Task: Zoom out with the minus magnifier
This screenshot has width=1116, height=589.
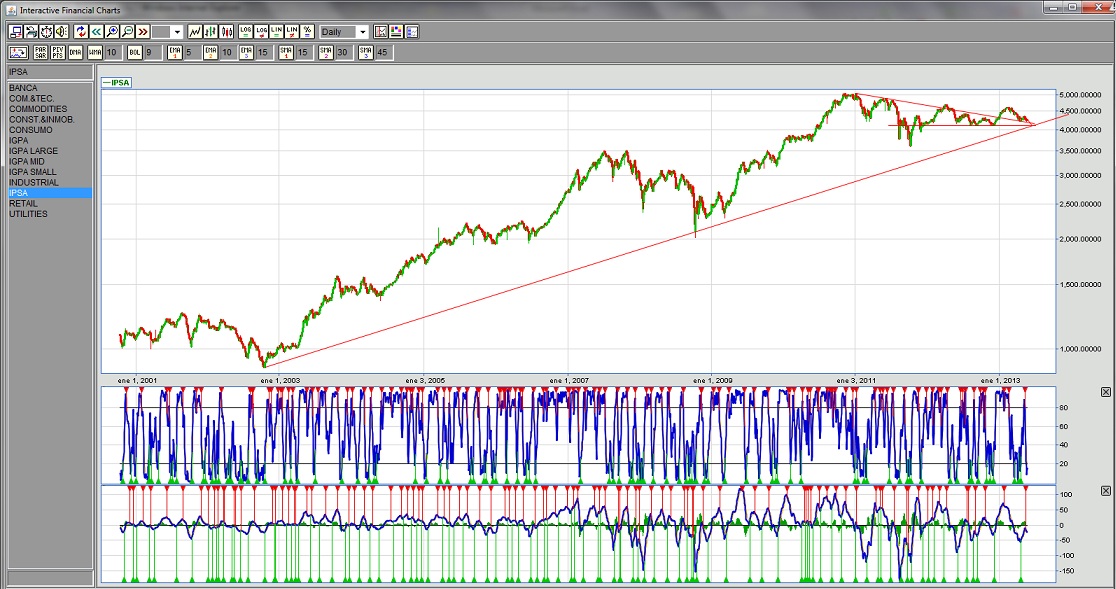Action: click(x=127, y=32)
